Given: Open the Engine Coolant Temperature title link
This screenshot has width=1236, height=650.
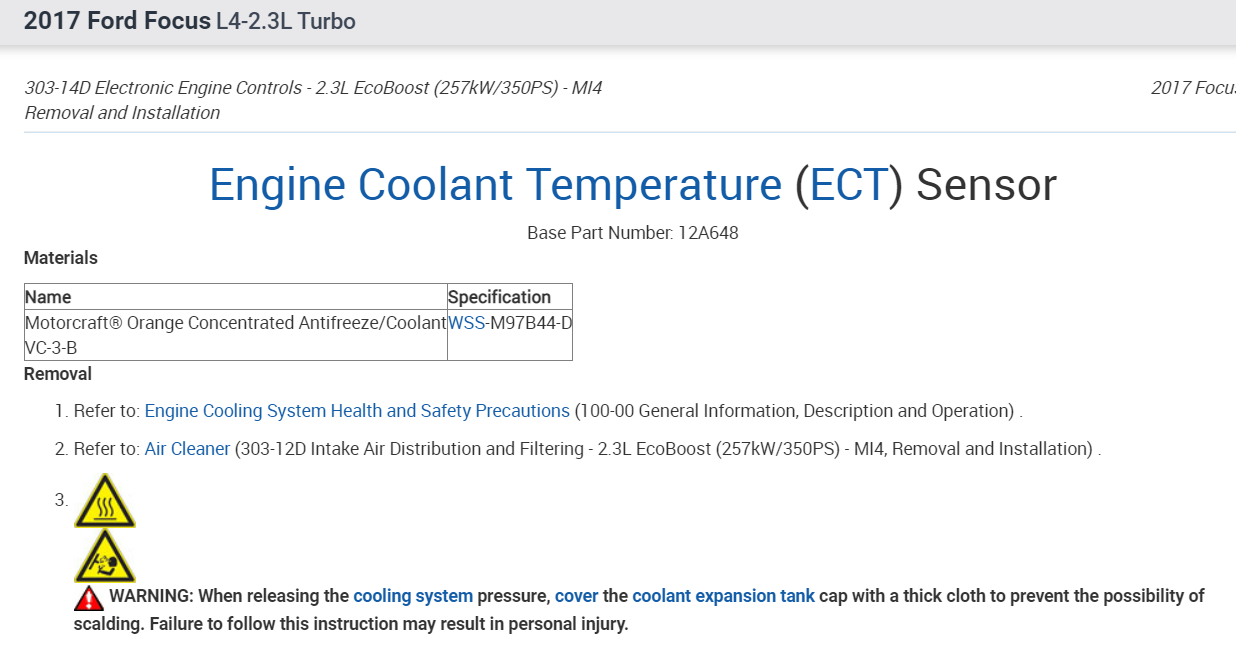Looking at the screenshot, I should coord(495,185).
